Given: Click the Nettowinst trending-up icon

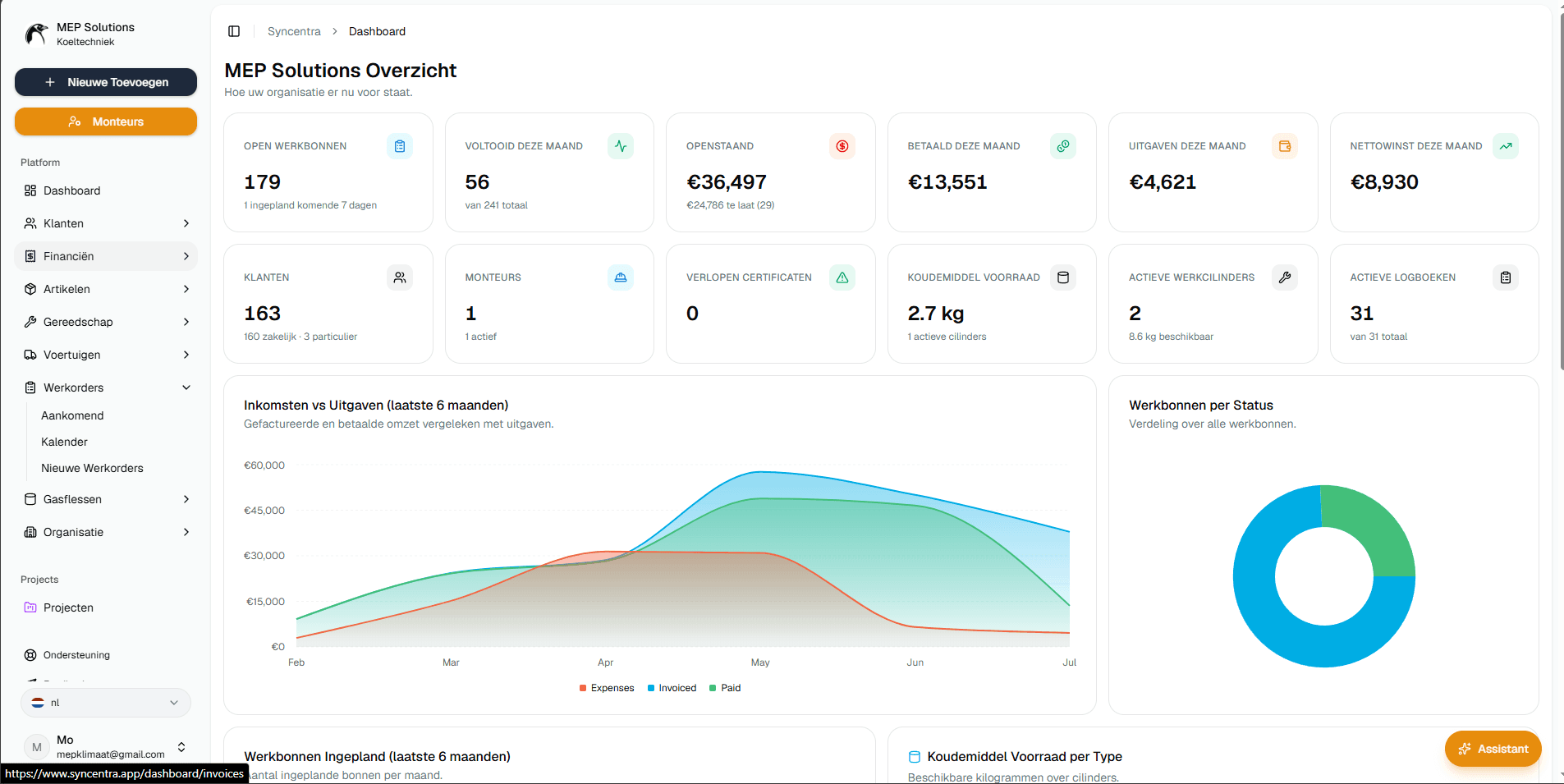Looking at the screenshot, I should point(1506,146).
